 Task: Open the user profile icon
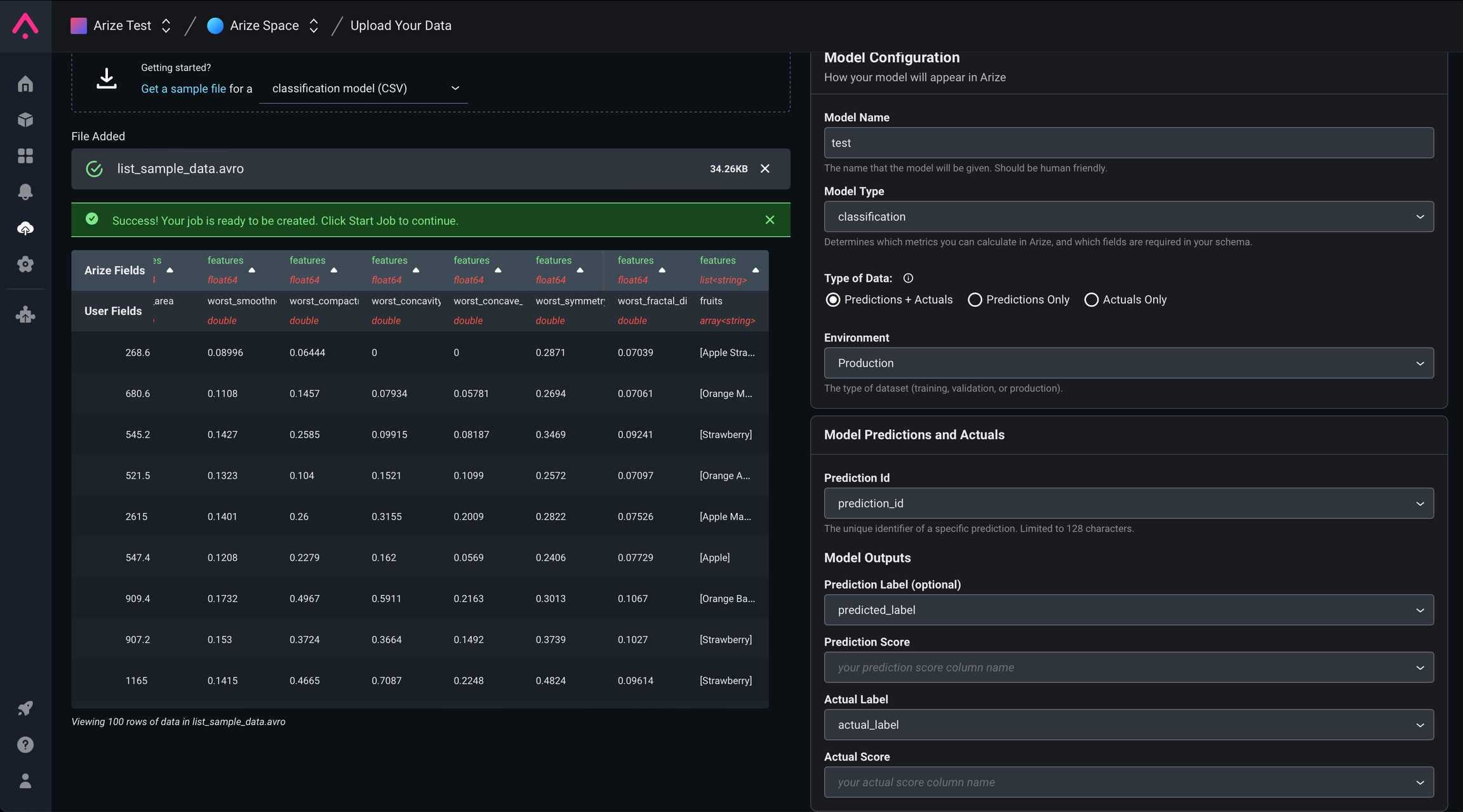pyautogui.click(x=25, y=780)
